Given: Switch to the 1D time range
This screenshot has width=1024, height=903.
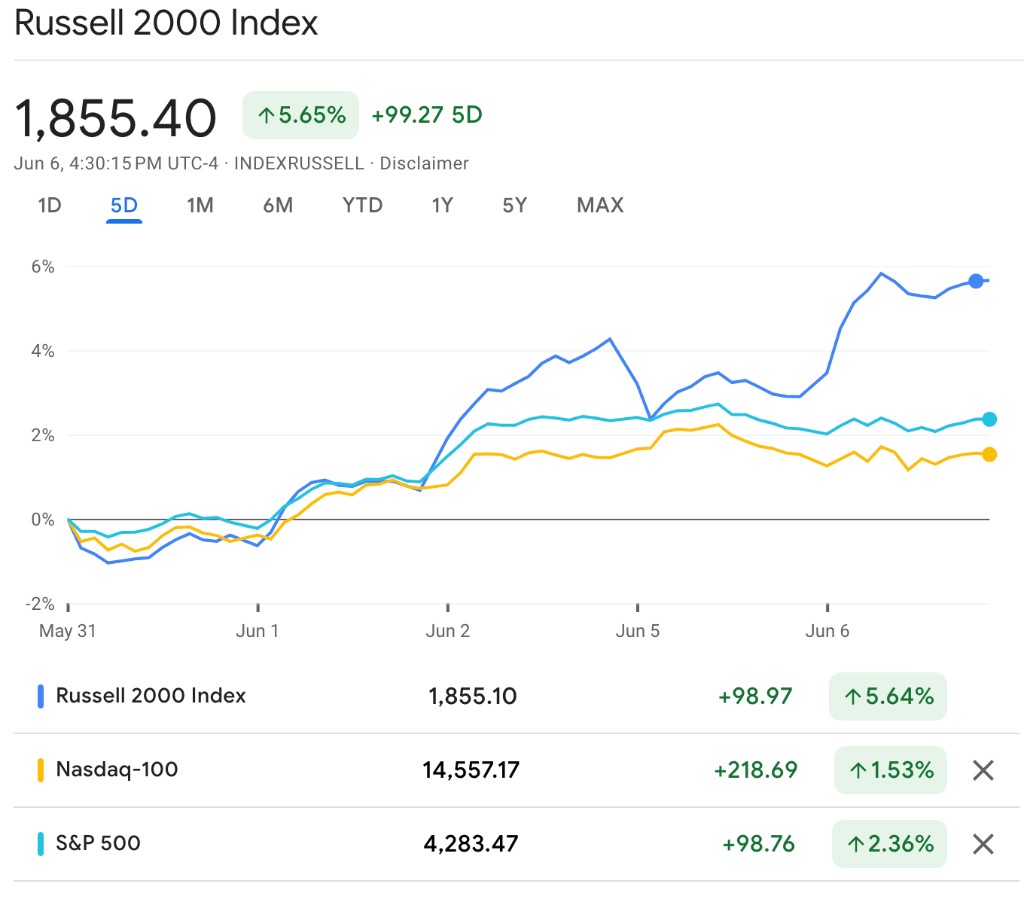Looking at the screenshot, I should click(49, 205).
